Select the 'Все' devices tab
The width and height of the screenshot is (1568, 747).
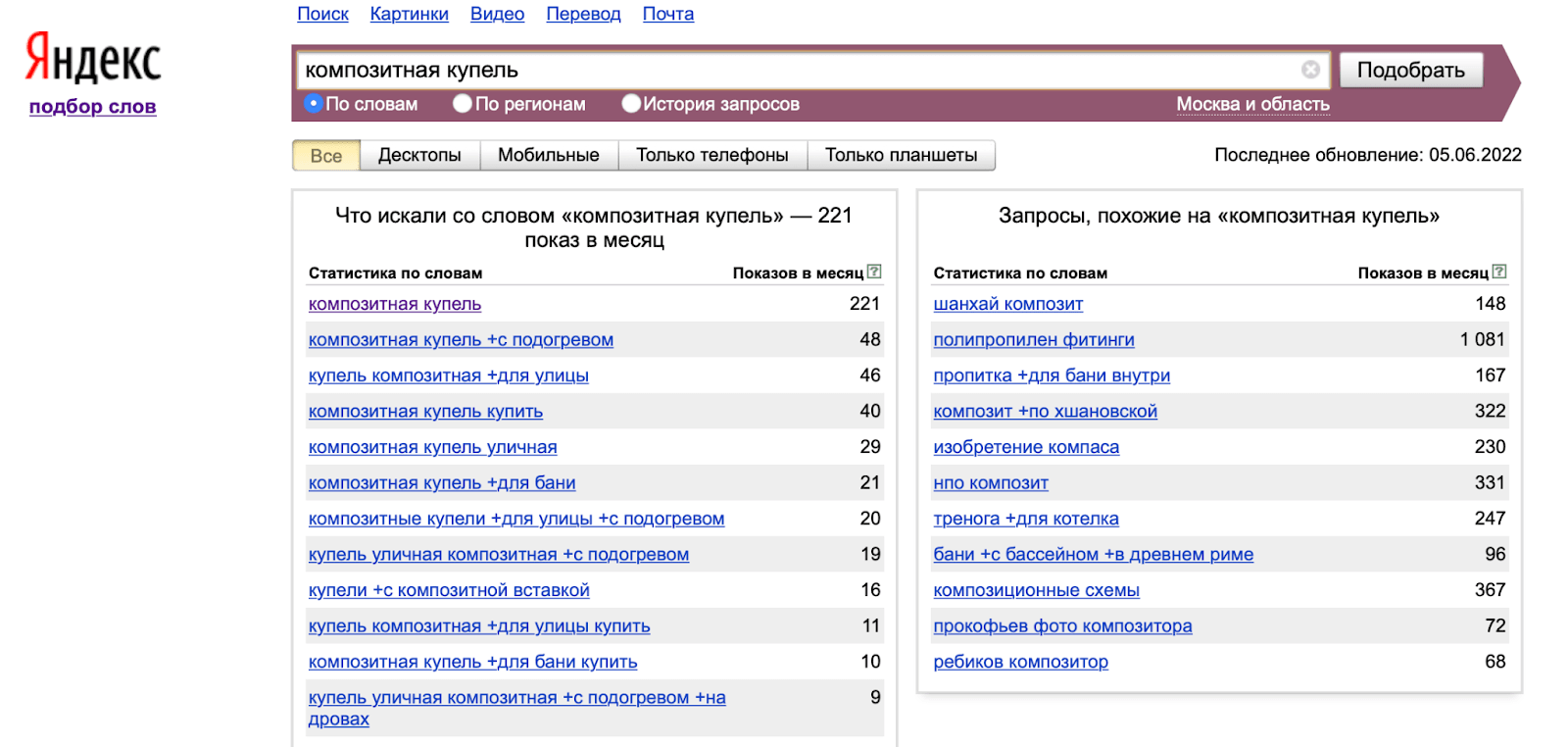[x=326, y=156]
